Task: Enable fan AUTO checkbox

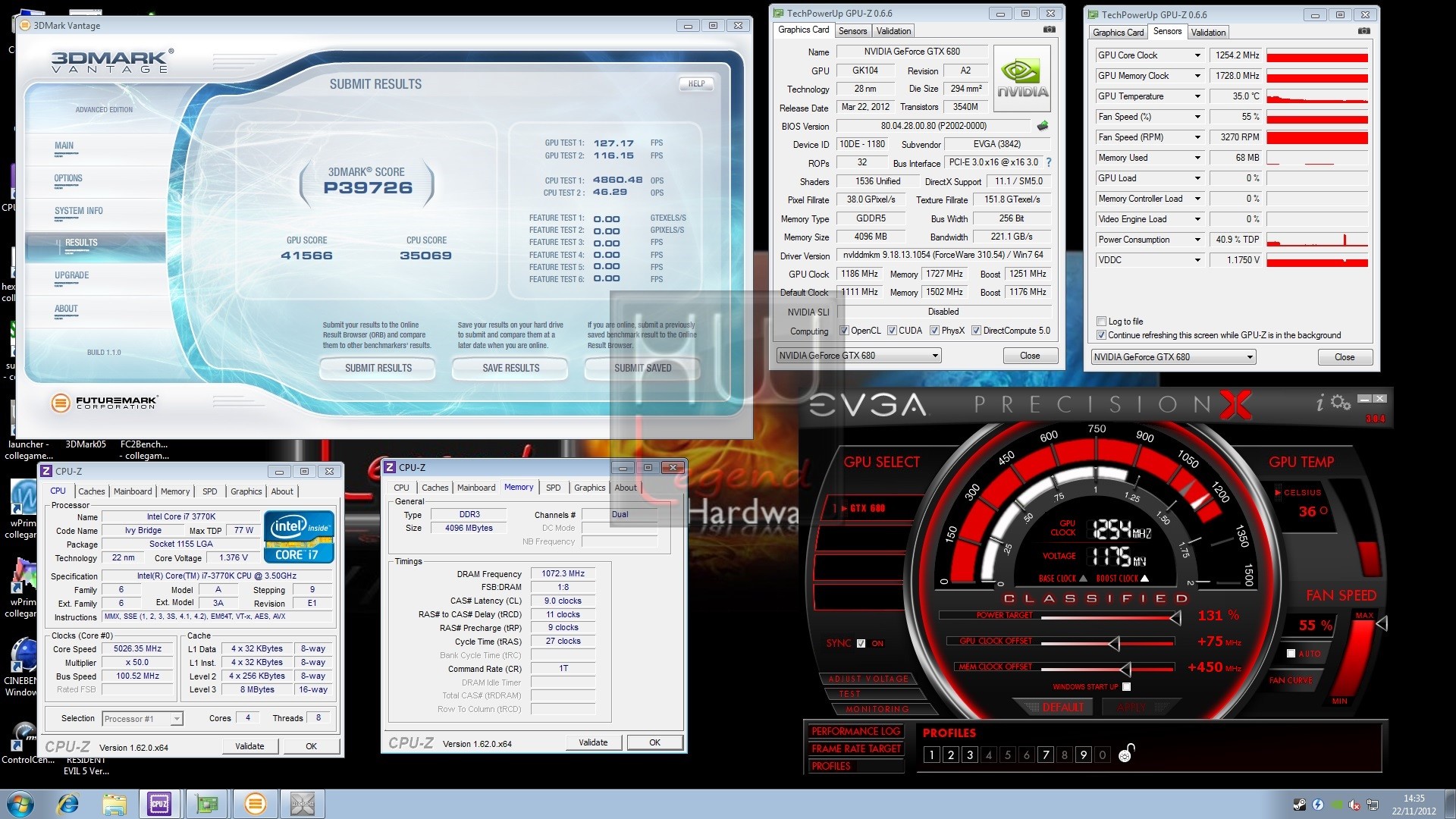Action: pos(1291,653)
